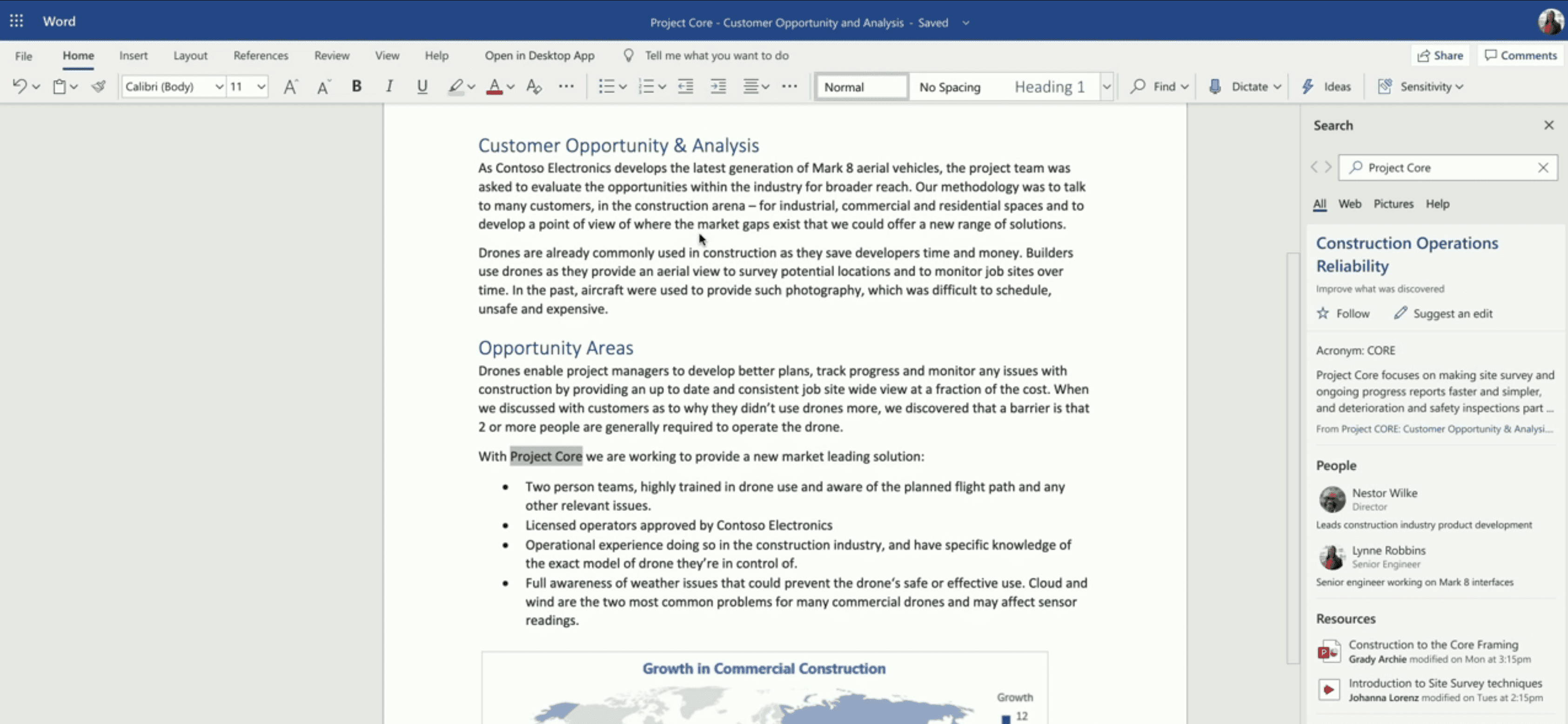Image resolution: width=1568 pixels, height=724 pixels.
Task: Select the Normal style
Action: (861, 87)
